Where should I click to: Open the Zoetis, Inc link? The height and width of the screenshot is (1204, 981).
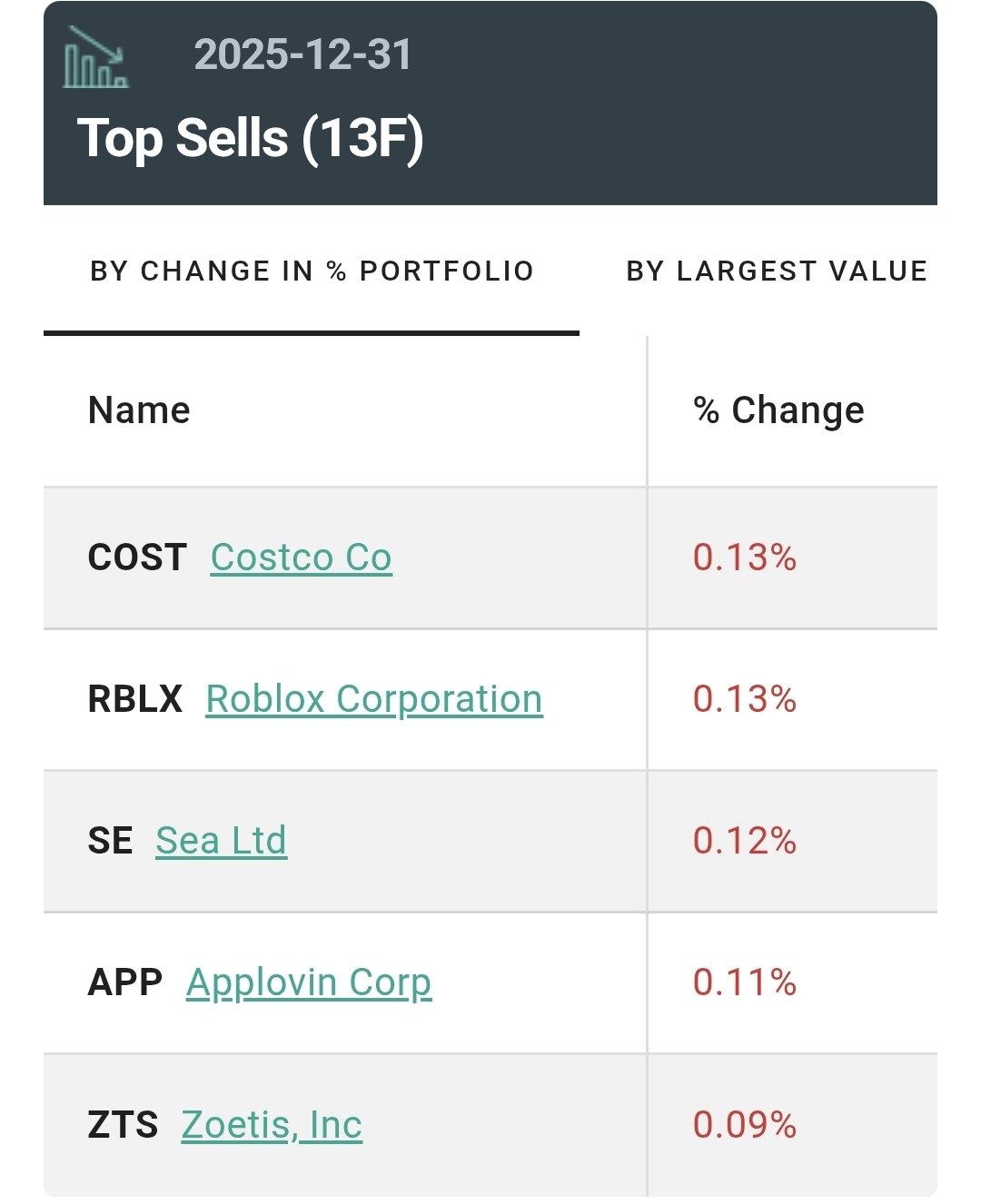tap(272, 1125)
